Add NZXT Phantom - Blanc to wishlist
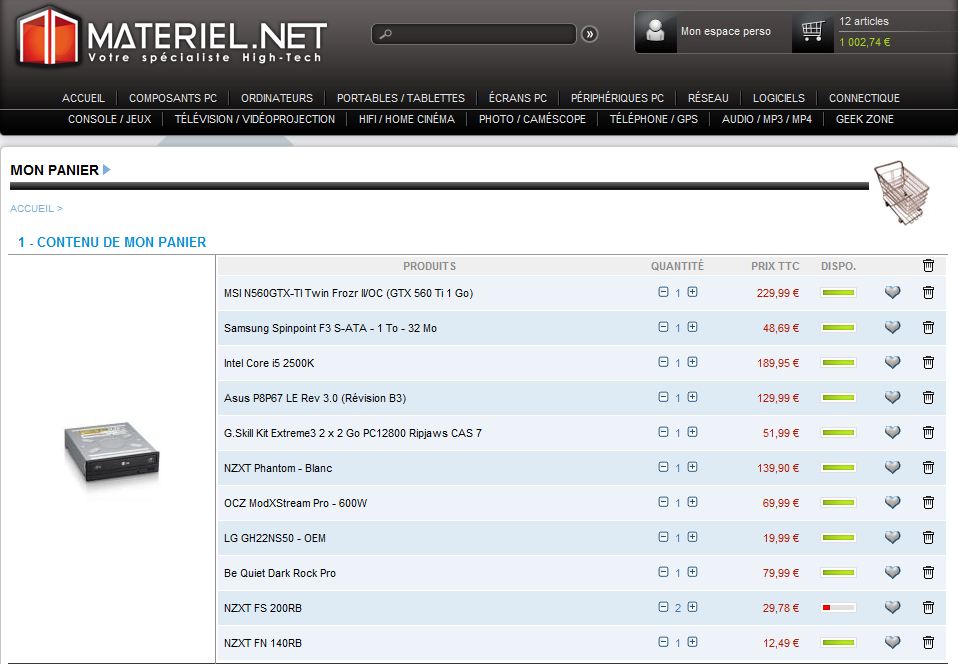The image size is (958, 664). [x=893, y=467]
